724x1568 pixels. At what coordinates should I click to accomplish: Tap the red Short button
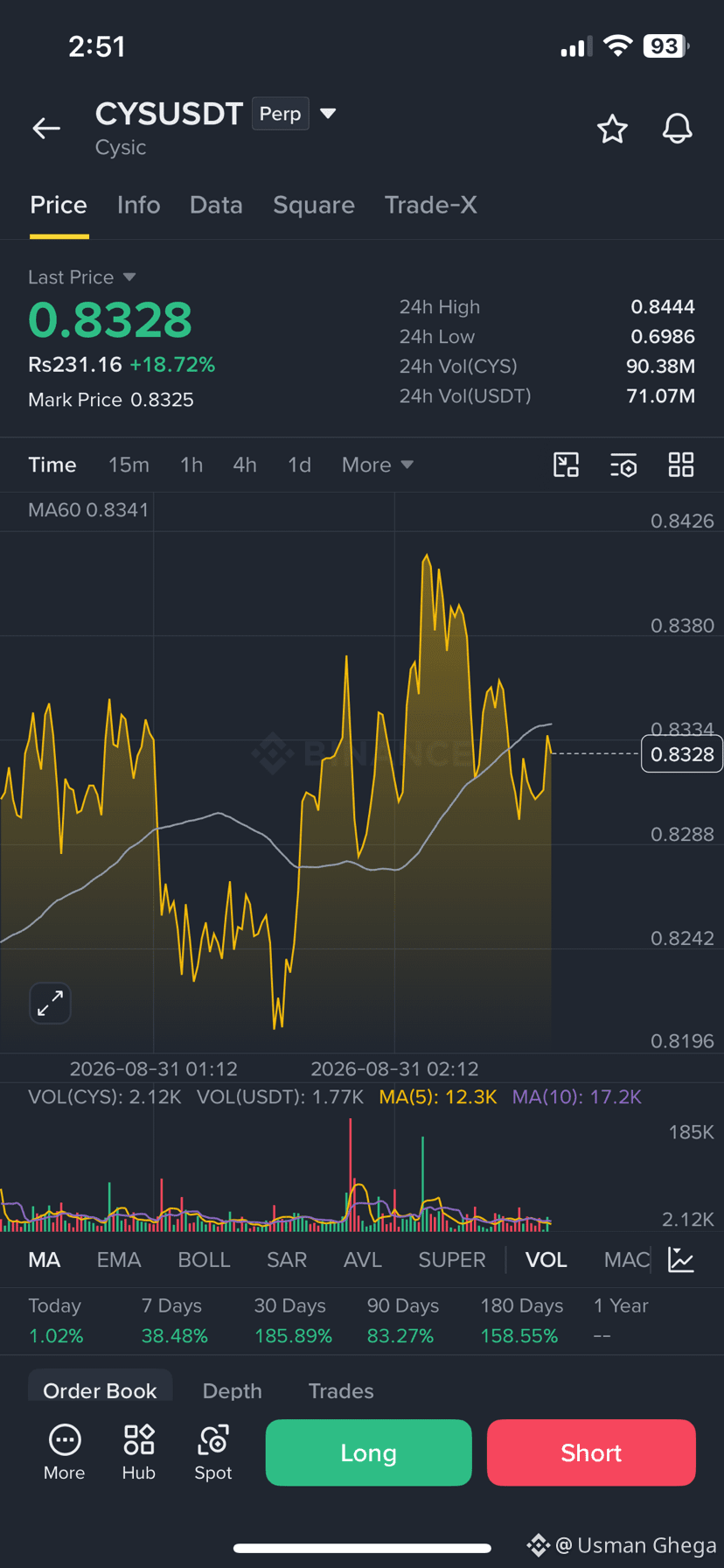tap(591, 1452)
